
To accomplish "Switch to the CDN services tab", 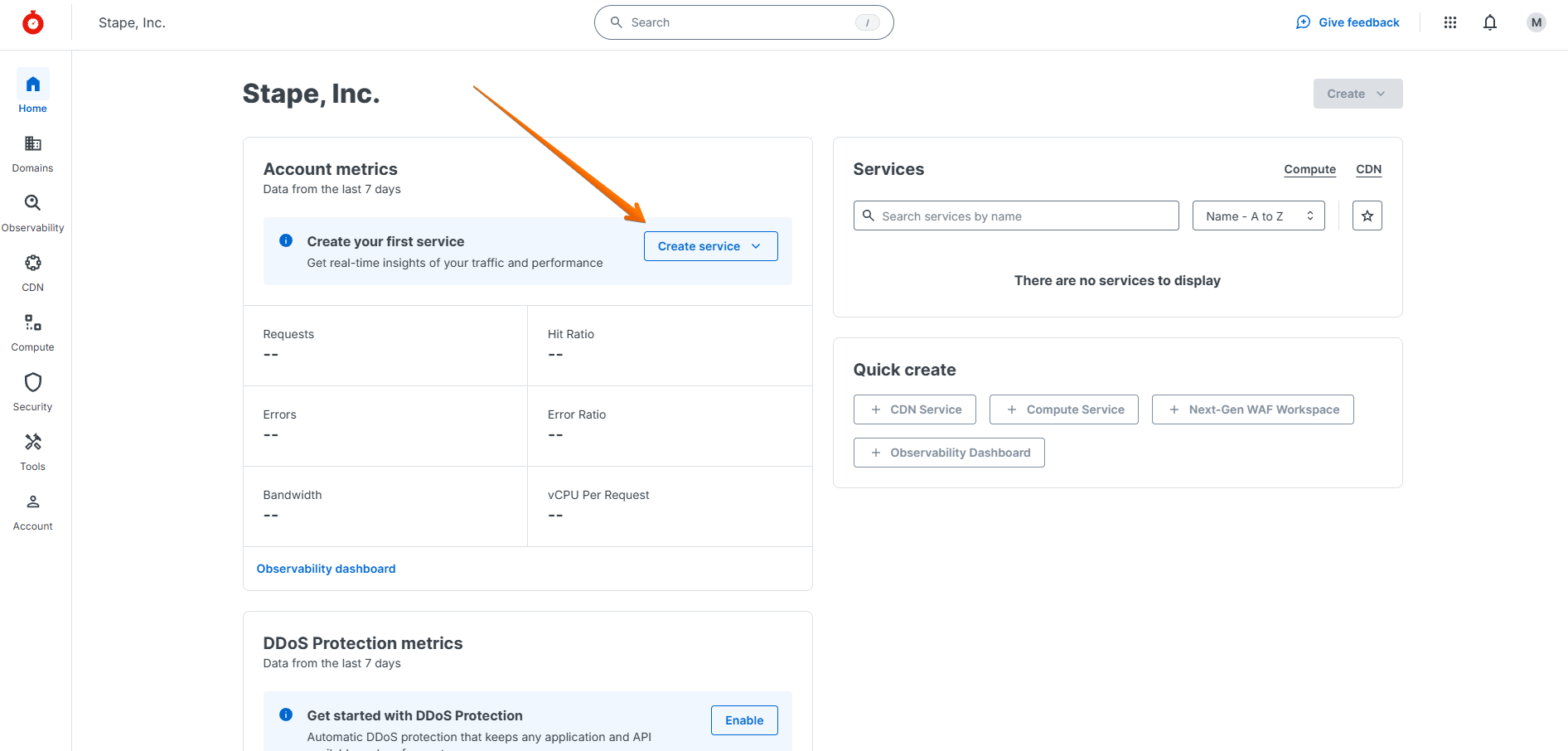I will (1368, 169).
